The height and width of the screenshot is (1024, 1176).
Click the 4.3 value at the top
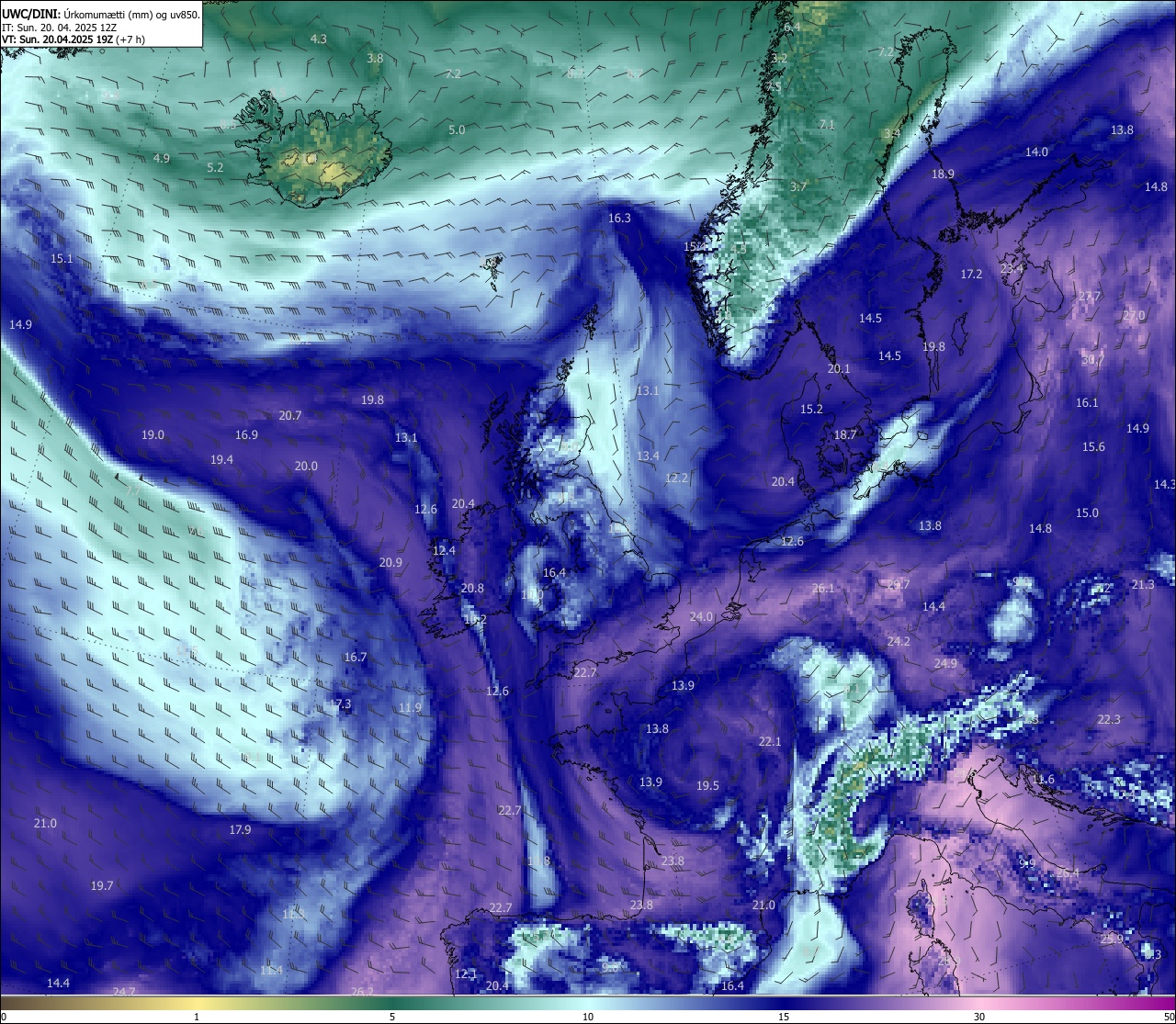(319, 39)
